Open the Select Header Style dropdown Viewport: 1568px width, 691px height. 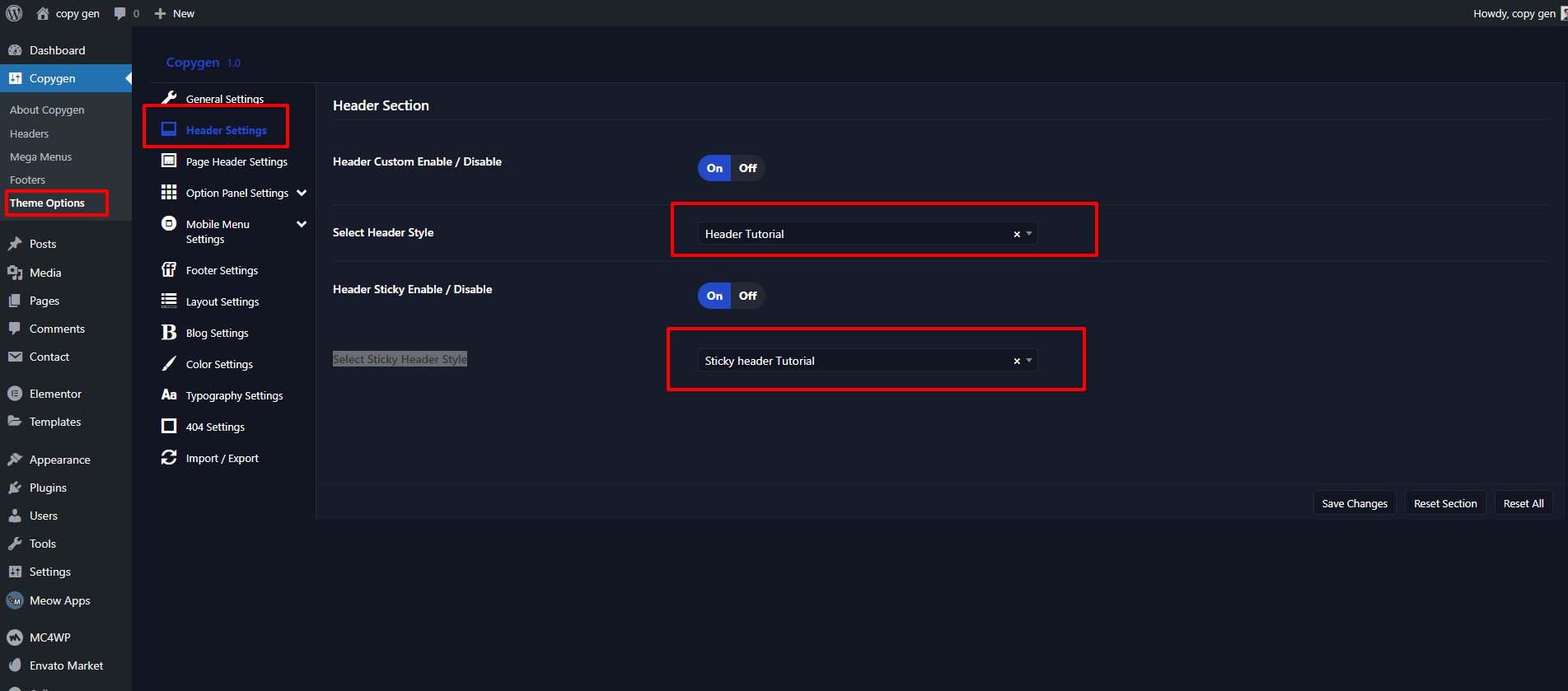[867, 234]
